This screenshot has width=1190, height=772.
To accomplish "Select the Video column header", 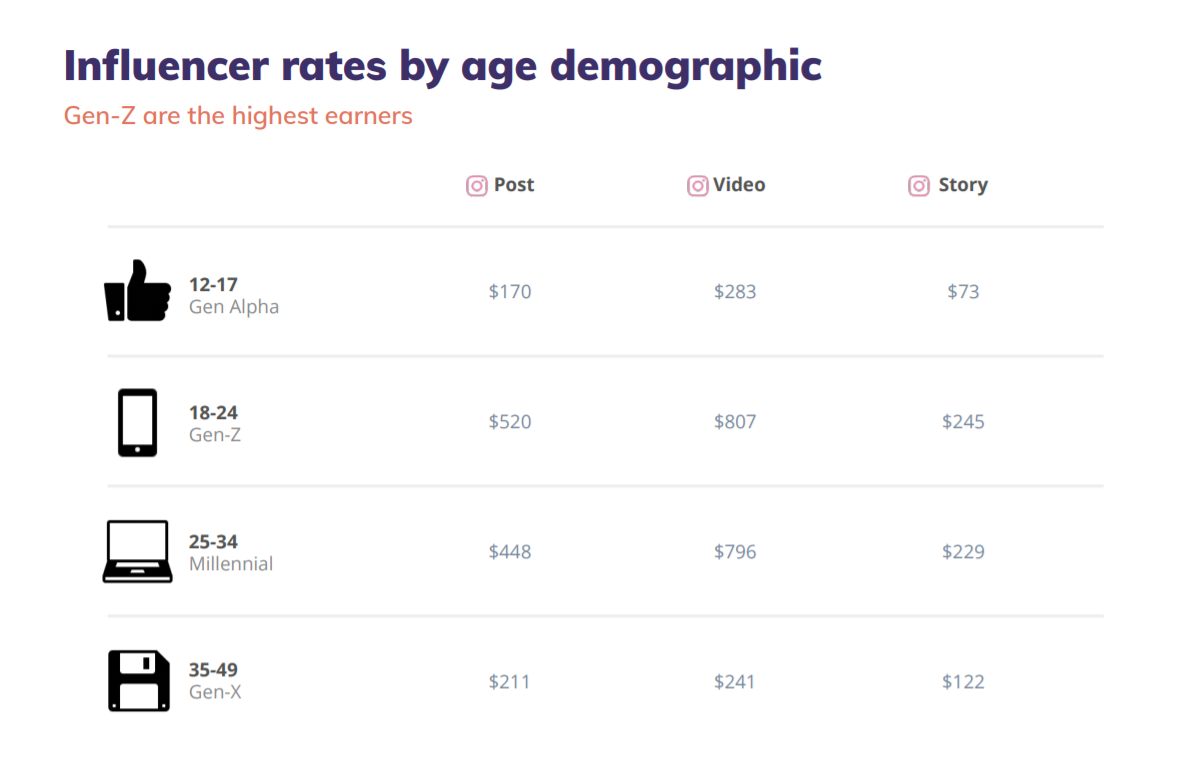I will [740, 185].
